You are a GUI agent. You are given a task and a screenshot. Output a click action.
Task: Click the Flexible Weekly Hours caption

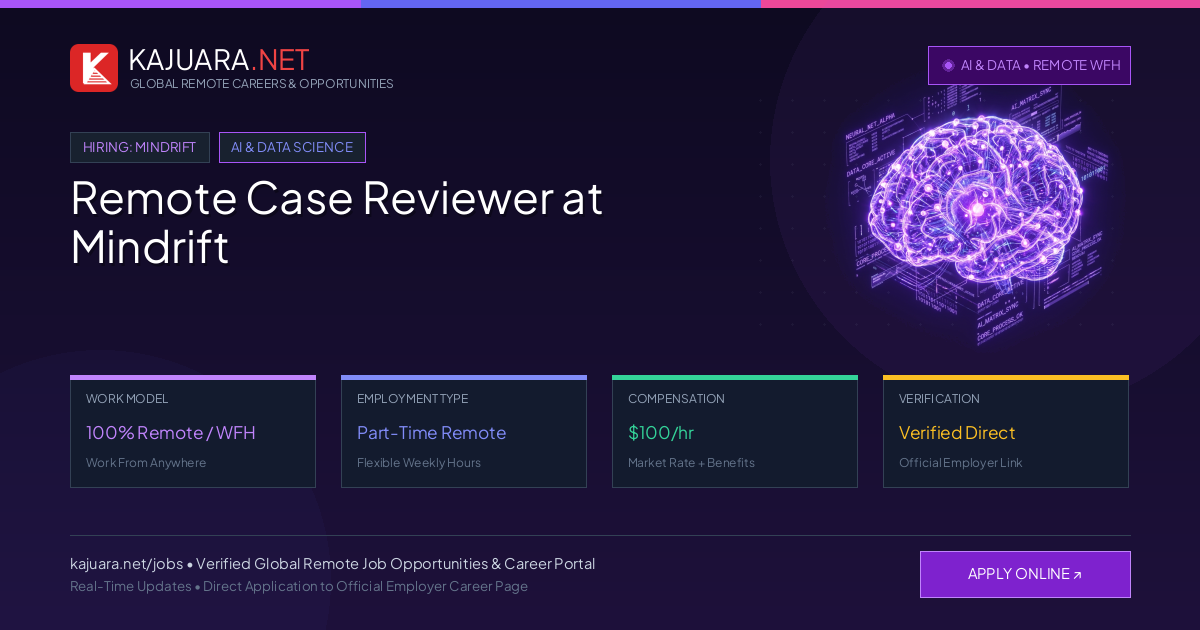(419, 463)
